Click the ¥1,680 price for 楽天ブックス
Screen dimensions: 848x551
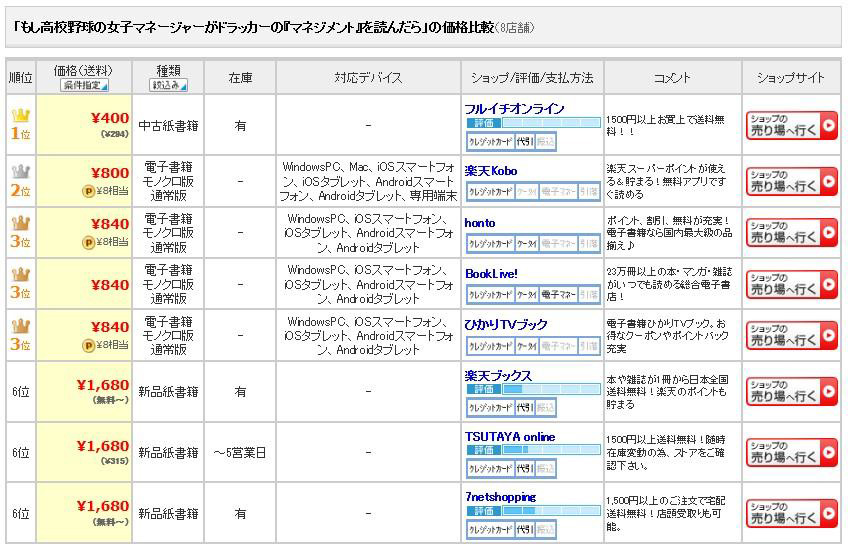(x=103, y=385)
